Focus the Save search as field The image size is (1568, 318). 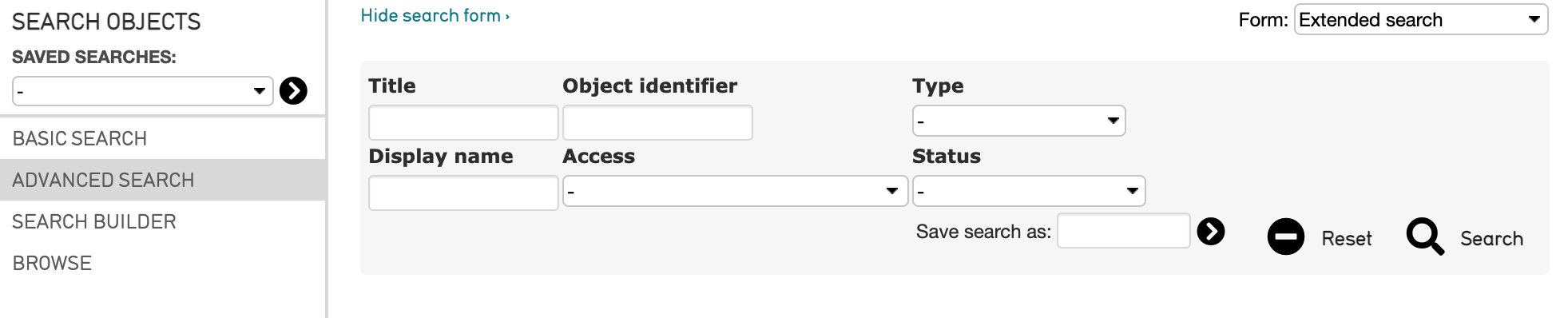(1123, 231)
